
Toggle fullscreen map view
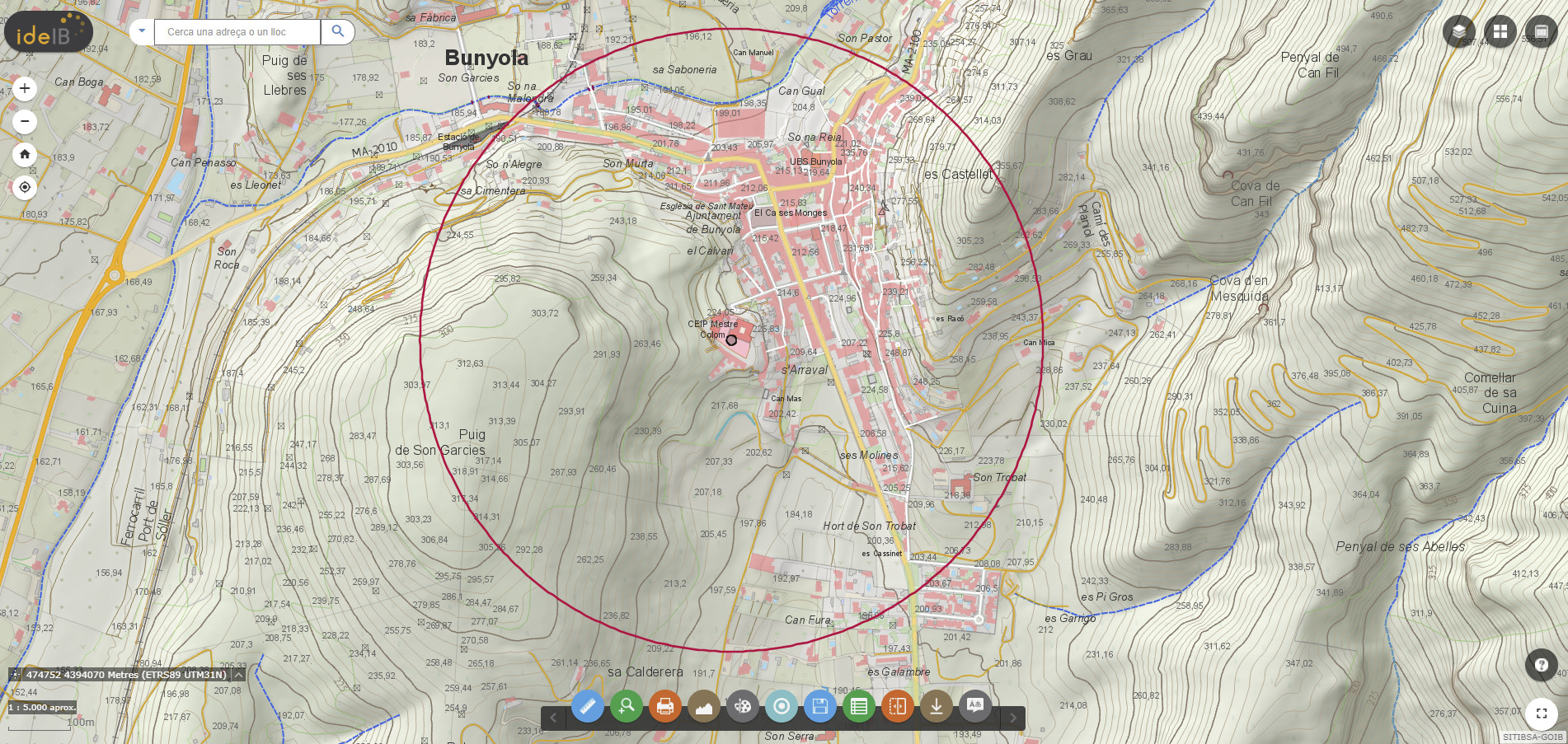pos(1542,714)
